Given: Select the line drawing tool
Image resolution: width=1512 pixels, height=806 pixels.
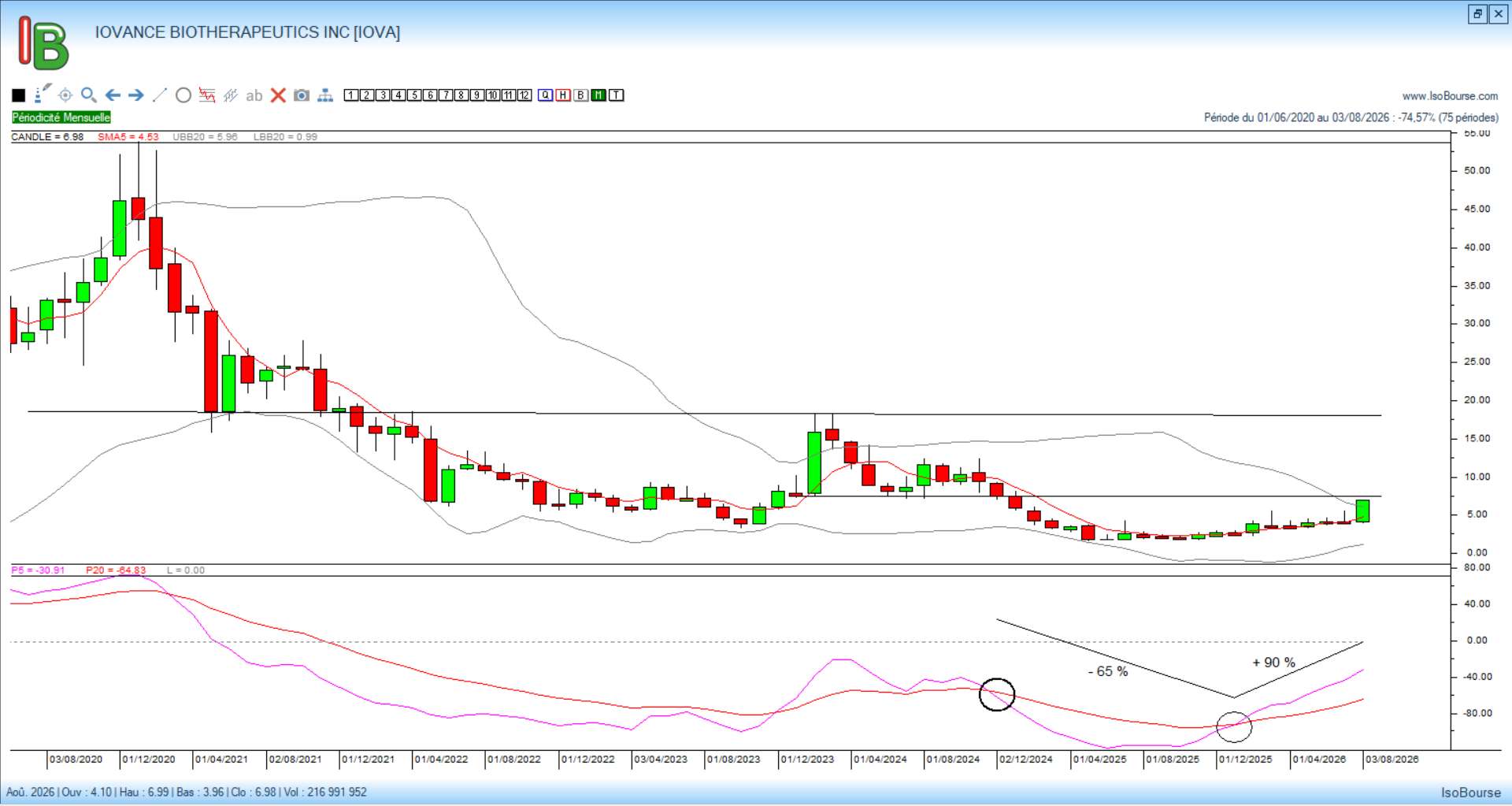Looking at the screenshot, I should [x=160, y=95].
